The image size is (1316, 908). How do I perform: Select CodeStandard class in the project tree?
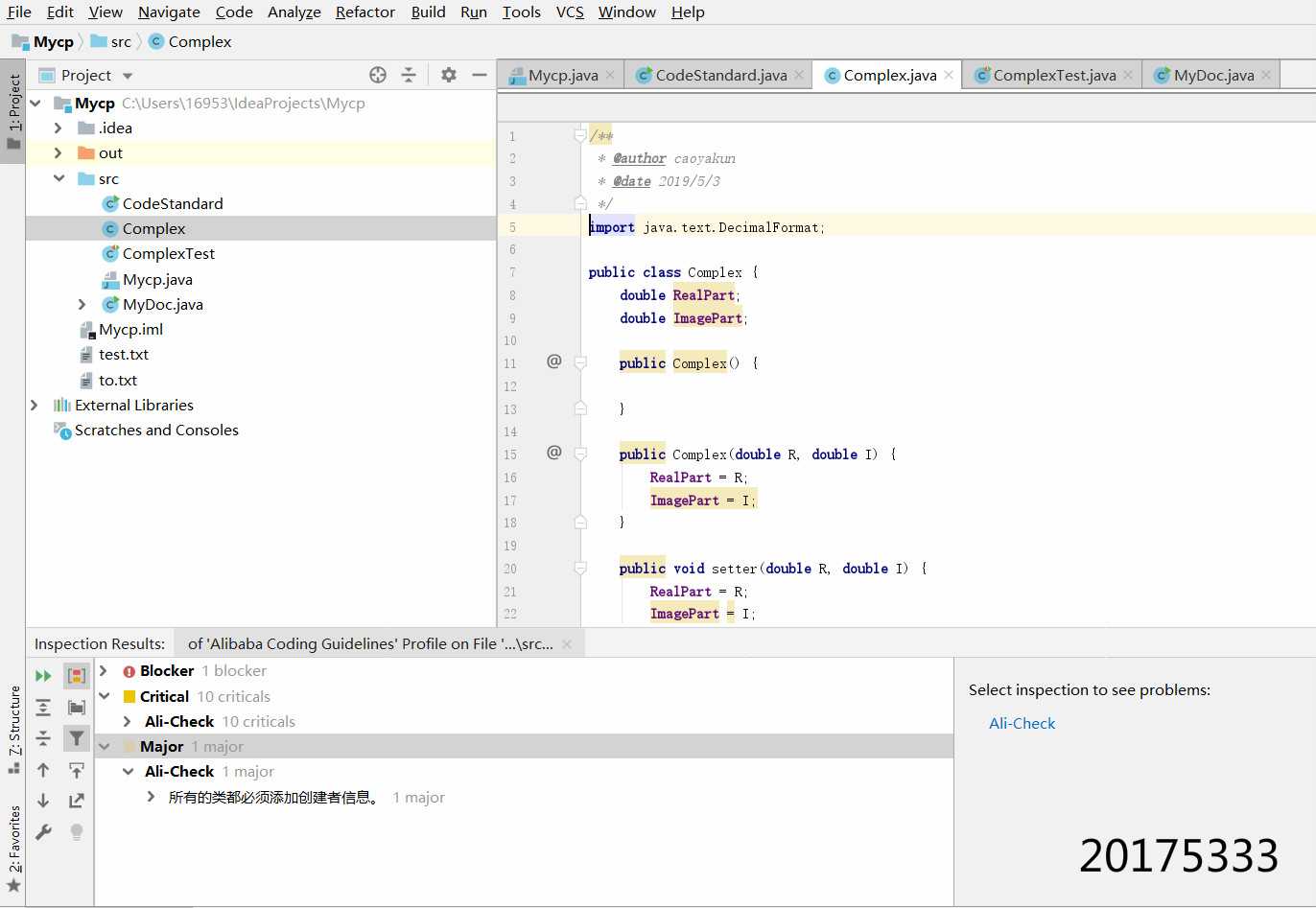click(x=173, y=203)
